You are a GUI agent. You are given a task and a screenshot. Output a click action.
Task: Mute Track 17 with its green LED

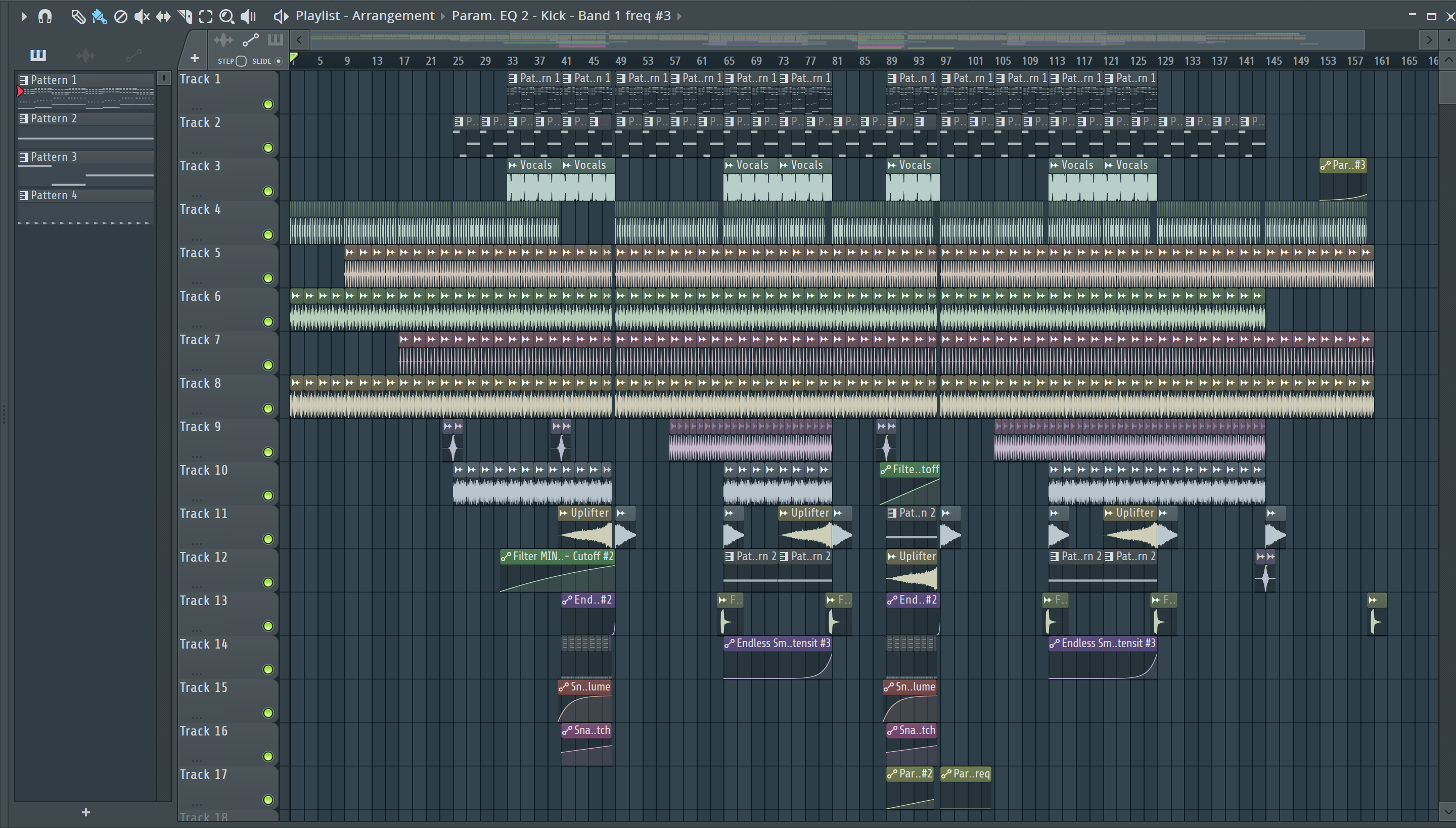pyautogui.click(x=268, y=800)
